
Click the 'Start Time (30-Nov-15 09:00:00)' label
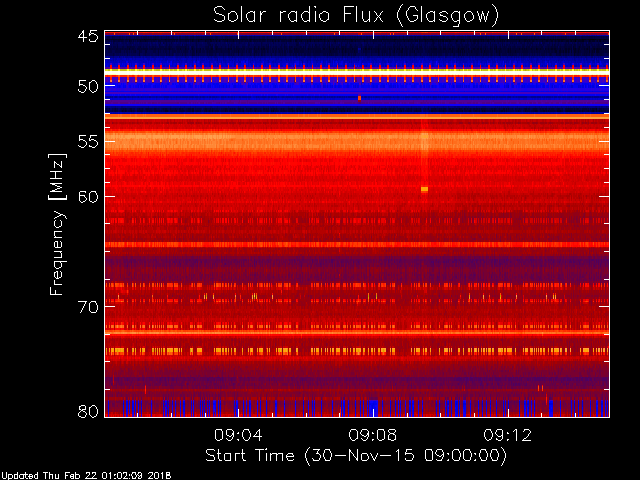(356, 456)
